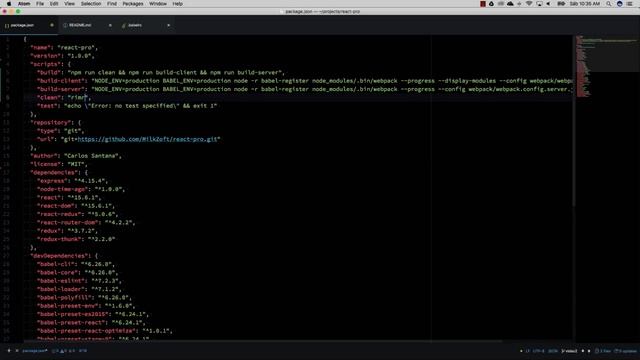The image size is (640, 360).
Task: Click the git branch indicator in status bar
Action: (x=570, y=351)
